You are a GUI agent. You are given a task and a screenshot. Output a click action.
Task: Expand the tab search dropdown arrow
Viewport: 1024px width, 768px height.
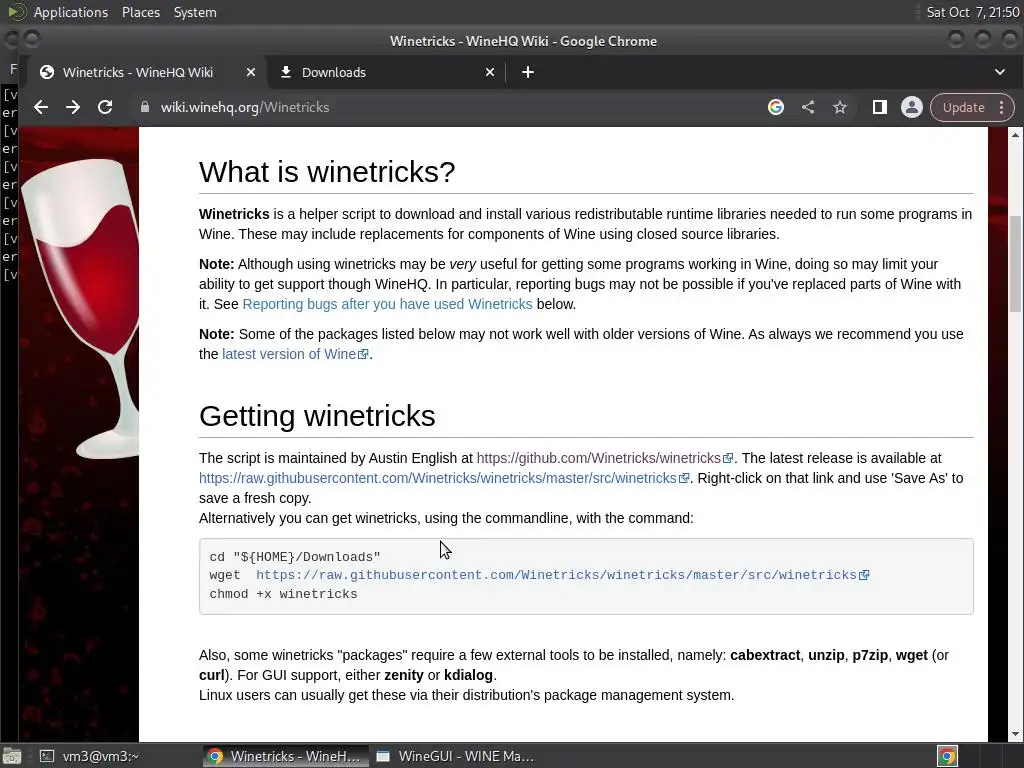[1000, 72]
